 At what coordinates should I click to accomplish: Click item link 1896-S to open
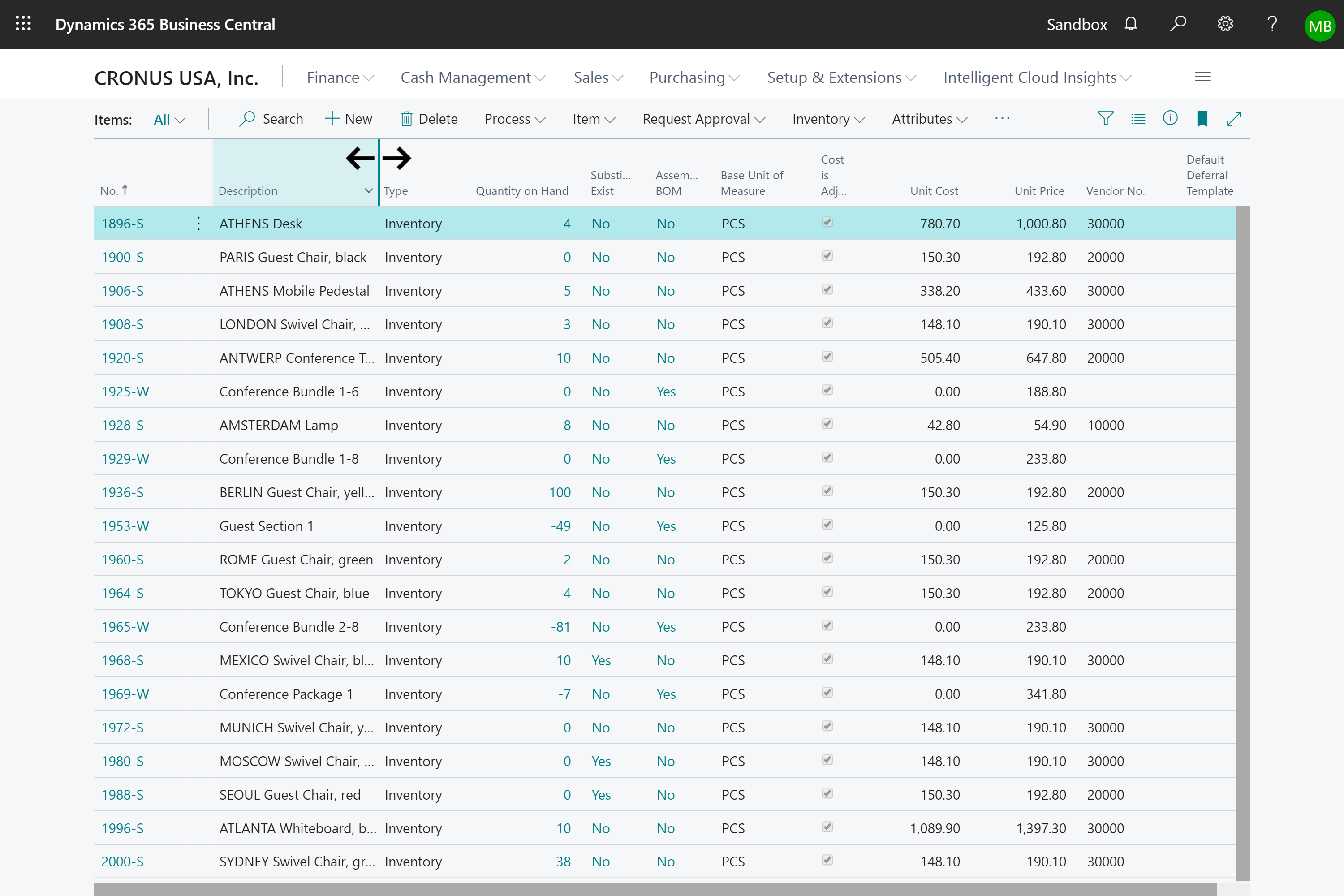(121, 223)
